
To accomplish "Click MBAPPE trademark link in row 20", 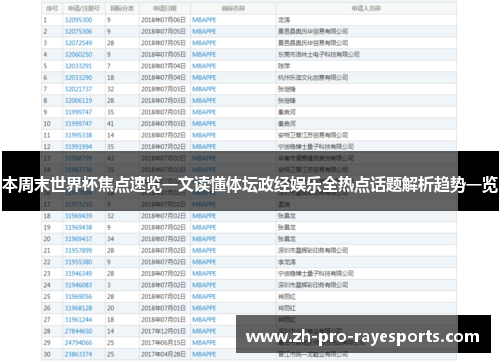I will point(204,239).
